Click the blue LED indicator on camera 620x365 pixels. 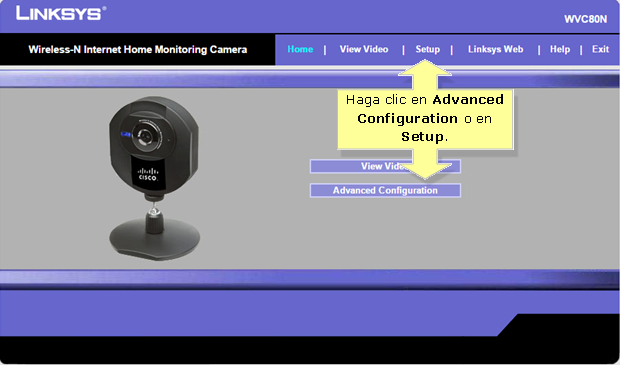coord(126,134)
